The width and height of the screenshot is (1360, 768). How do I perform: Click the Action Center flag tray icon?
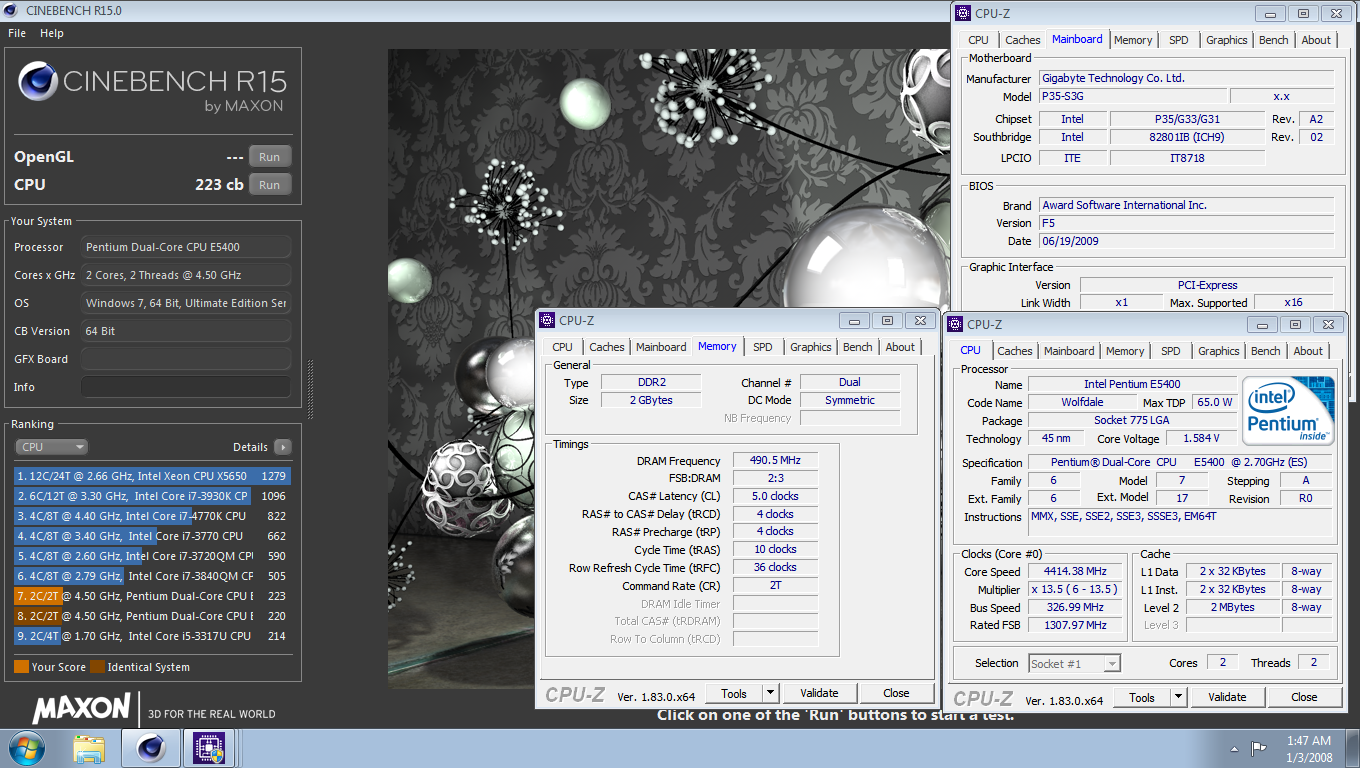pyautogui.click(x=1259, y=749)
